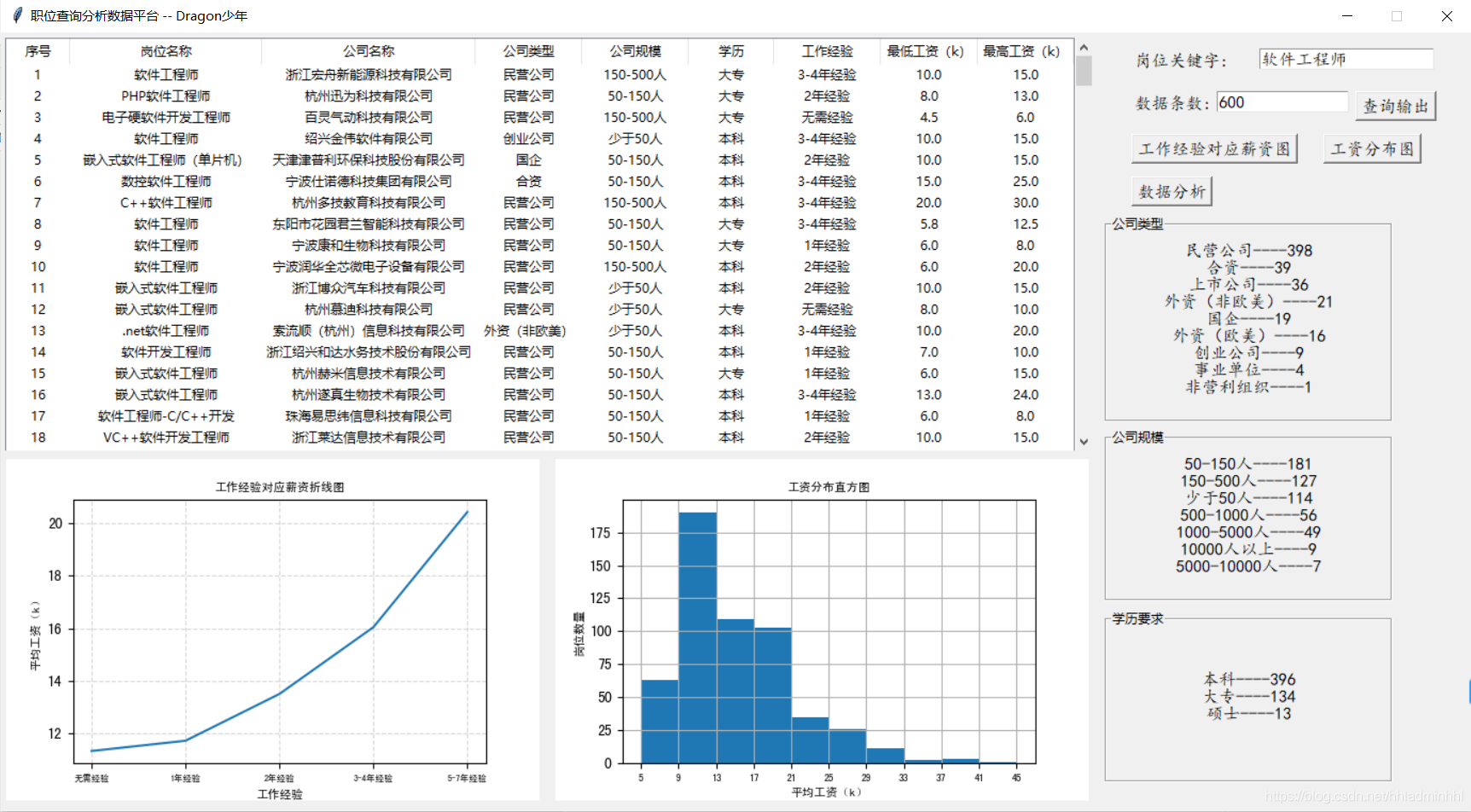Click the feather app icon in title bar
Screen dimensions: 1471x812
click(17, 15)
